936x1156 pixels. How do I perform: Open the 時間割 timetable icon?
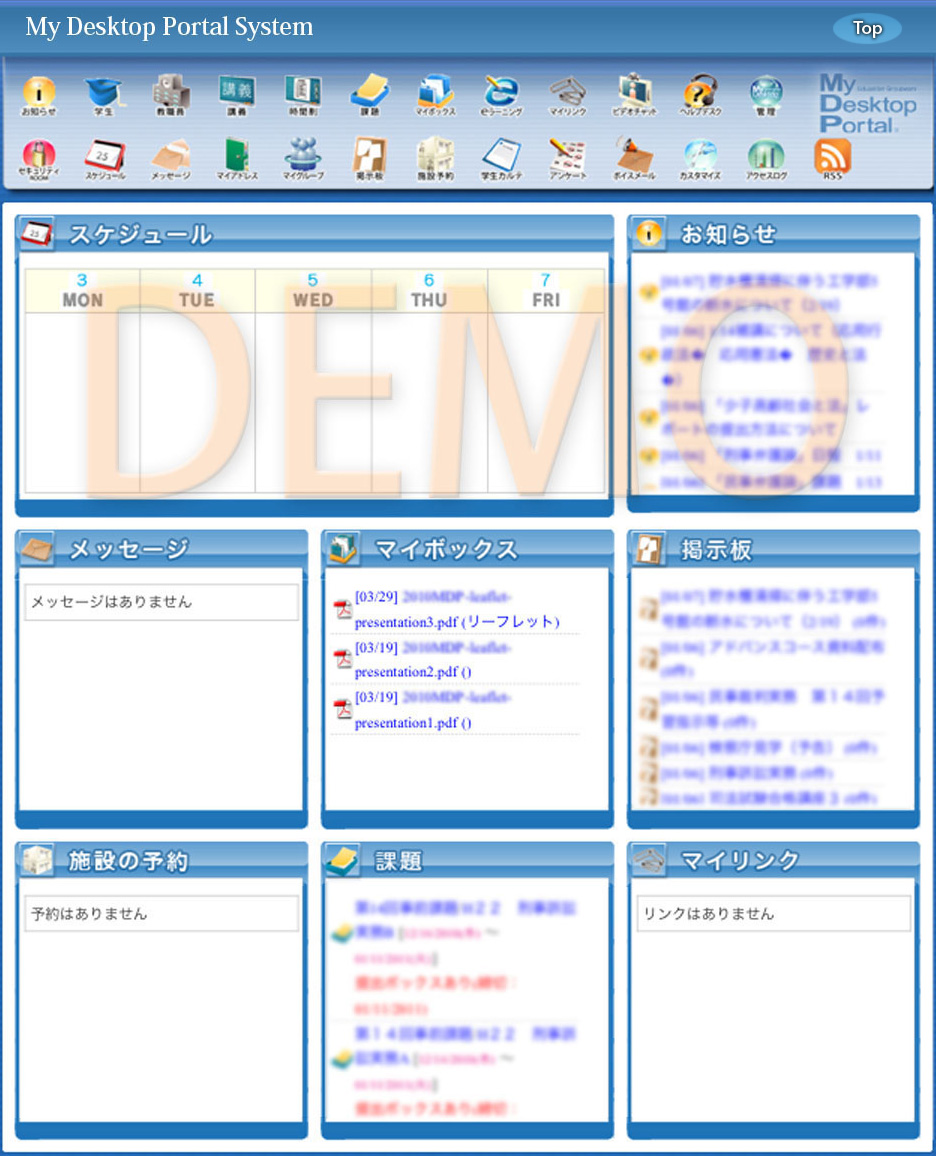coord(302,93)
